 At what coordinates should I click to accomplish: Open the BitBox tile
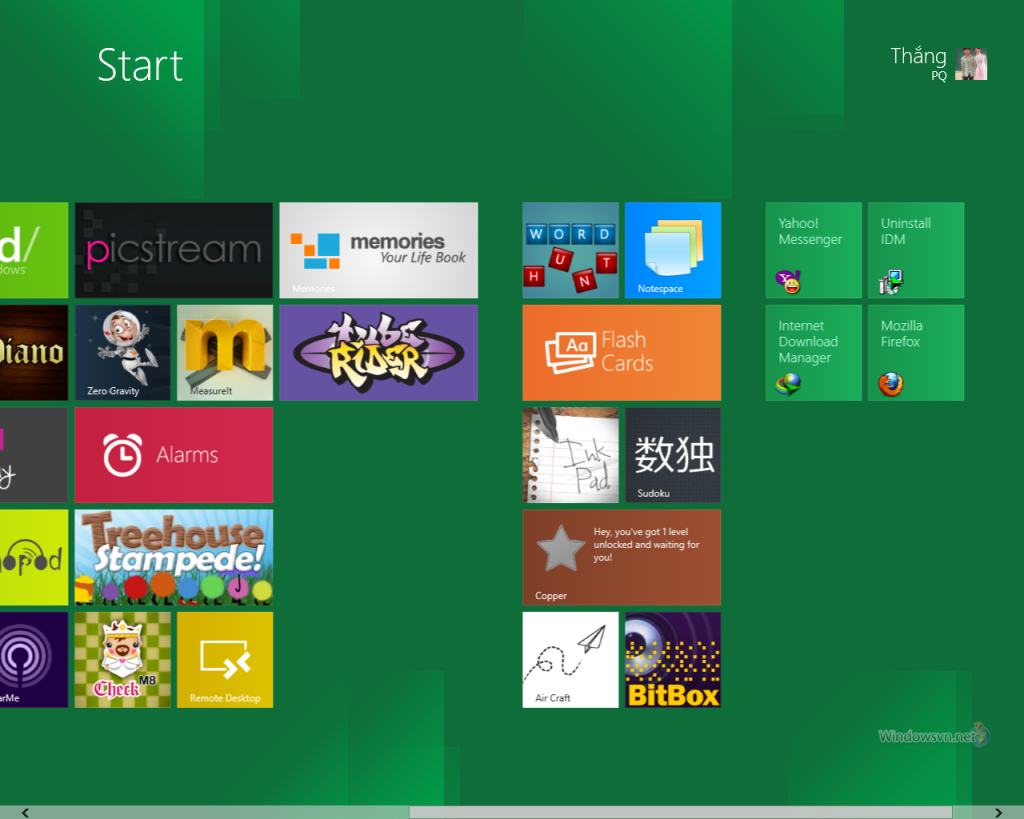(673, 660)
